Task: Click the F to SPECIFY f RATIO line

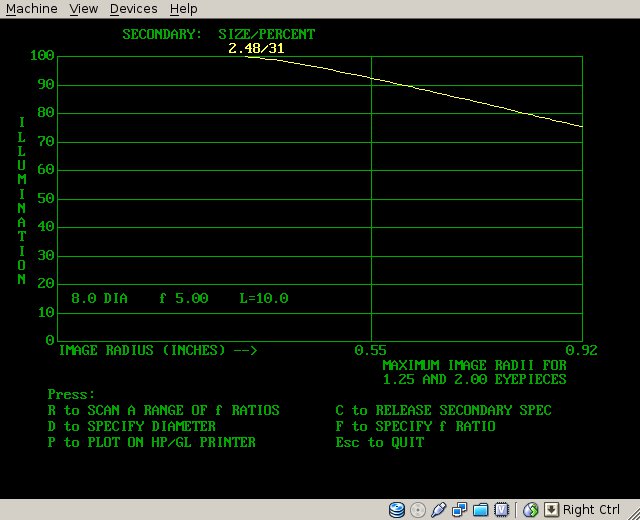Action: tap(416, 426)
